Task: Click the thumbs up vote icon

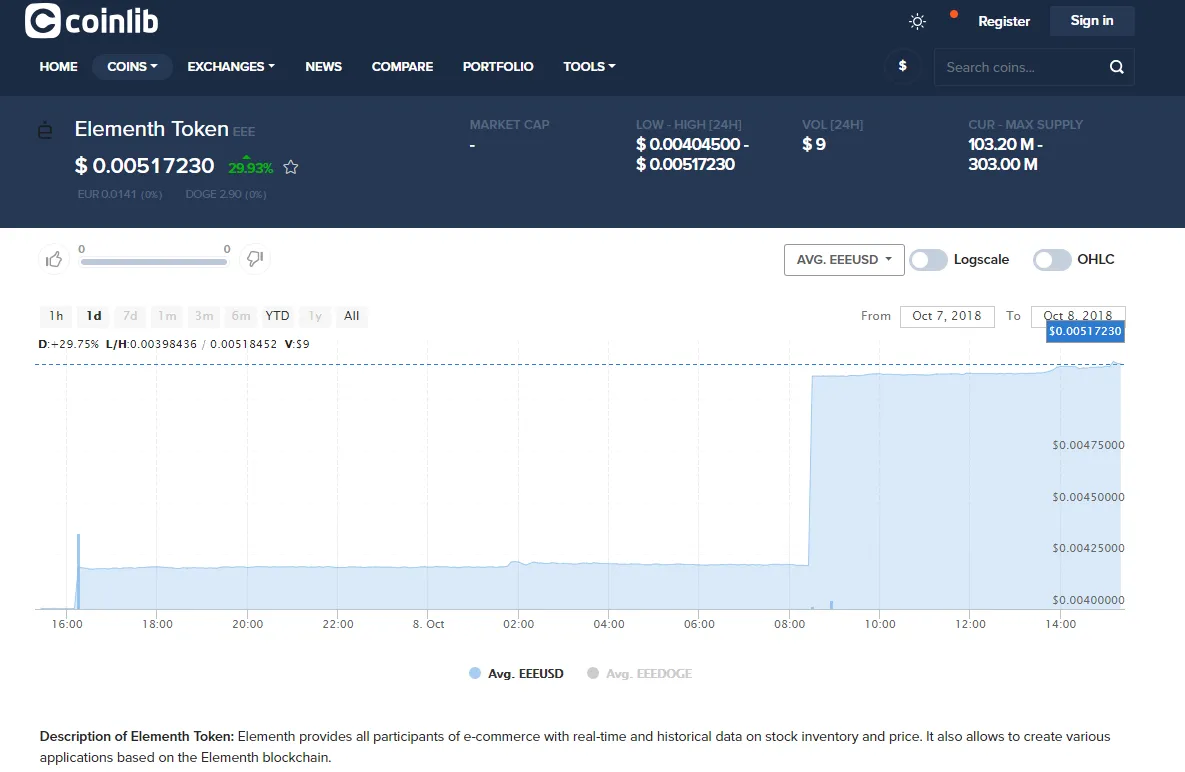Action: click(54, 260)
